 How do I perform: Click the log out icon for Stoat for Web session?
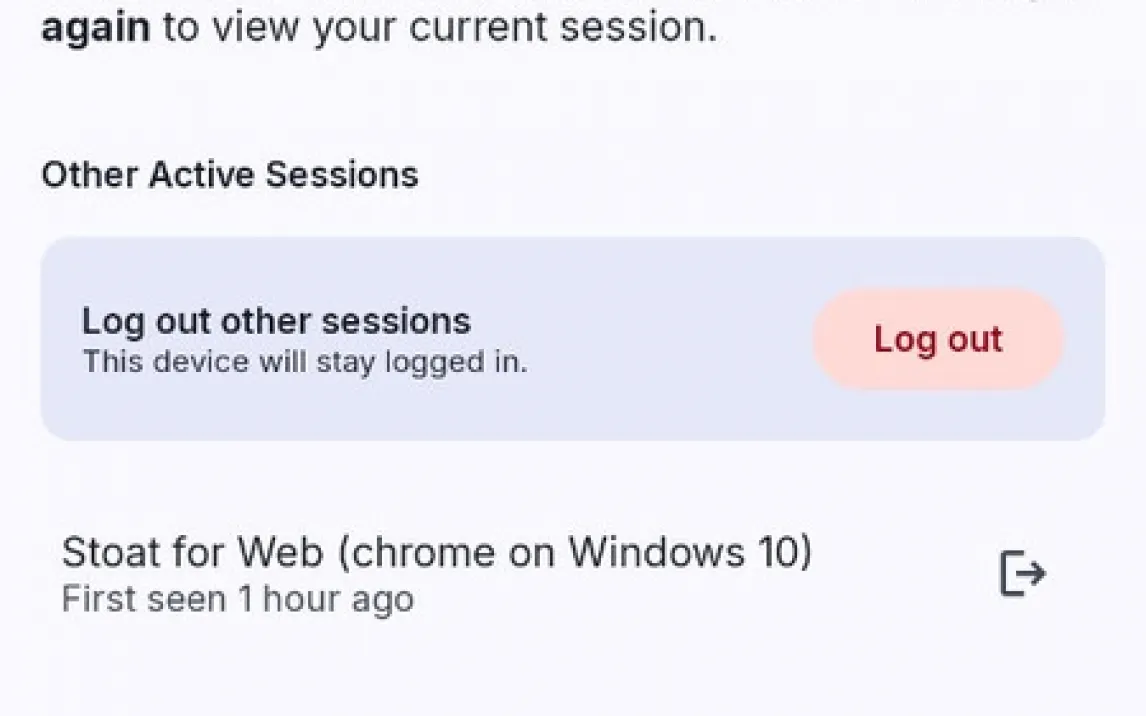click(1022, 574)
